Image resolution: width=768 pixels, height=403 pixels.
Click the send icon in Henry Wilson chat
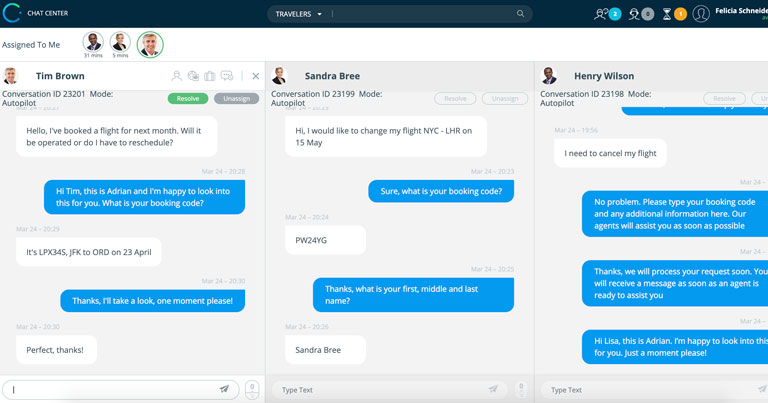pos(762,389)
